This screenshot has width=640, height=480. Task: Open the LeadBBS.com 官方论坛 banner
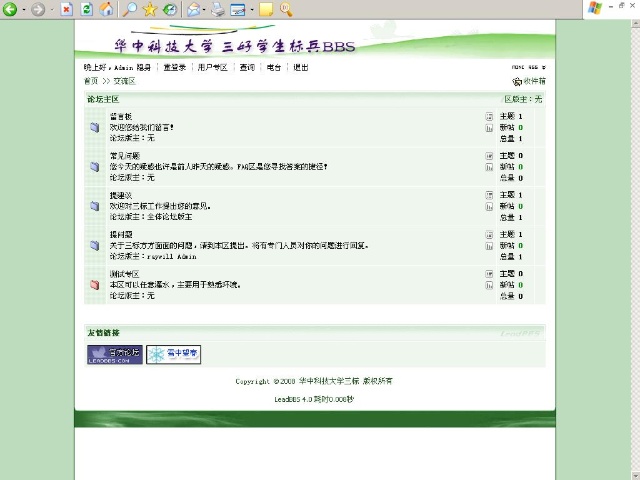[x=115, y=354]
